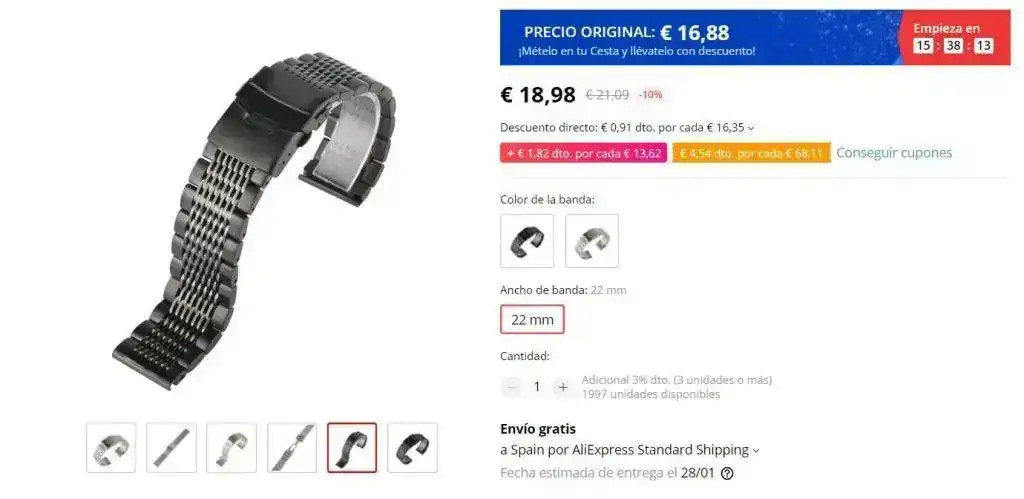Expand the AliExpress Standard Shipping options
The height and width of the screenshot is (499, 1024).
point(756,451)
